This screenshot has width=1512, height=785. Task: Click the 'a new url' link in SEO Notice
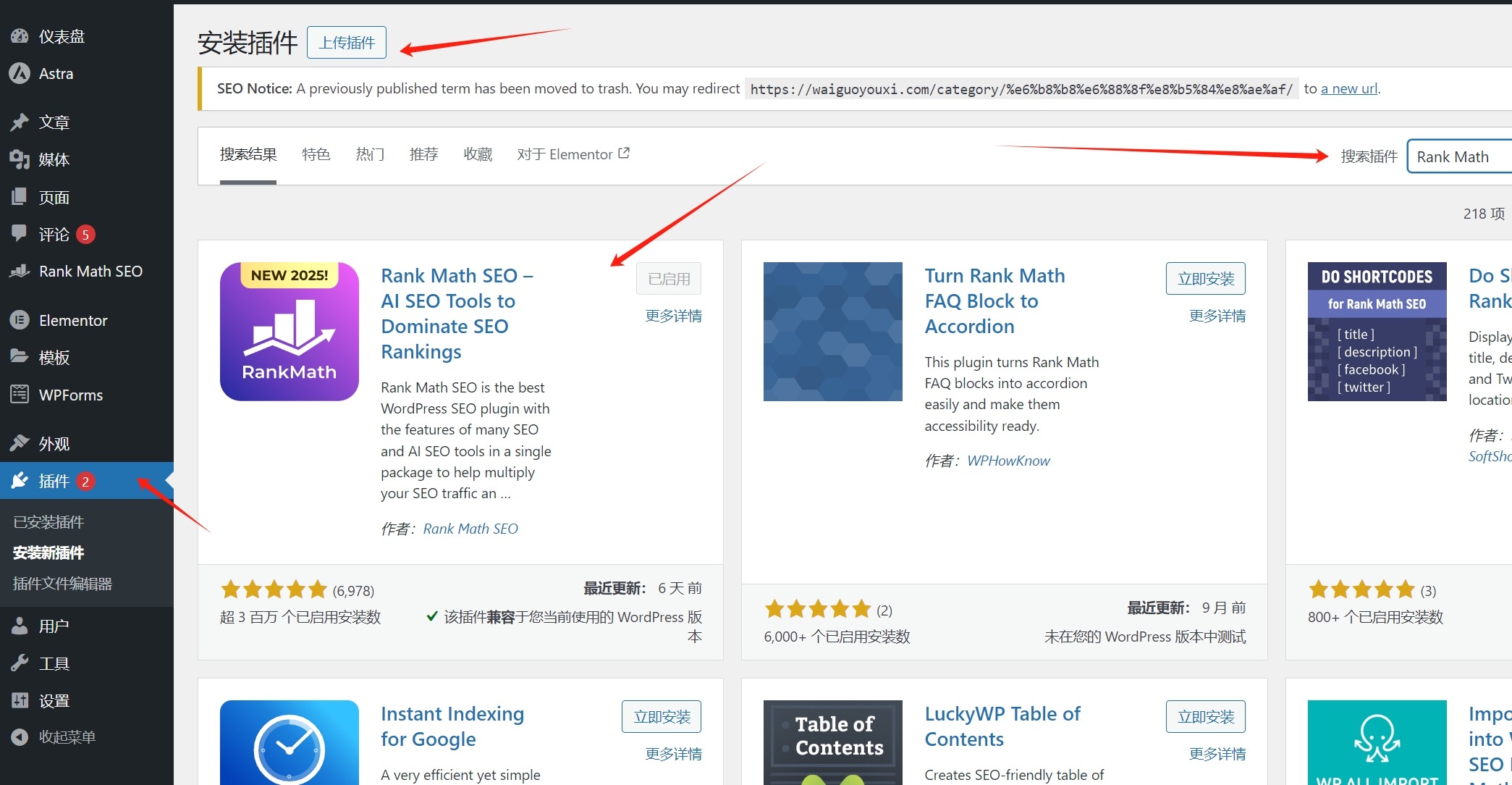point(1349,88)
